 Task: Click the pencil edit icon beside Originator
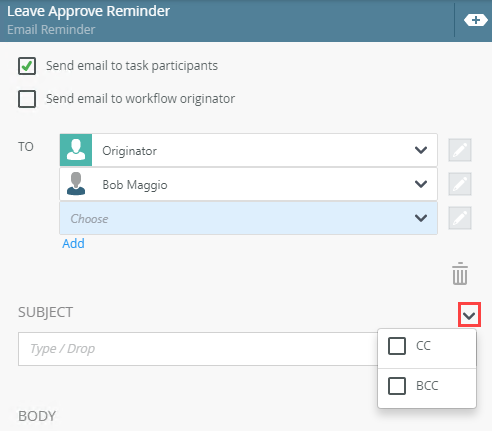(x=460, y=150)
